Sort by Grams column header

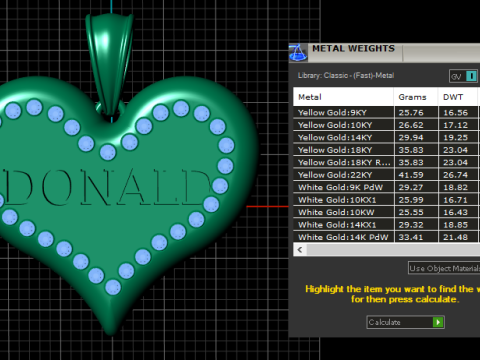(416, 97)
